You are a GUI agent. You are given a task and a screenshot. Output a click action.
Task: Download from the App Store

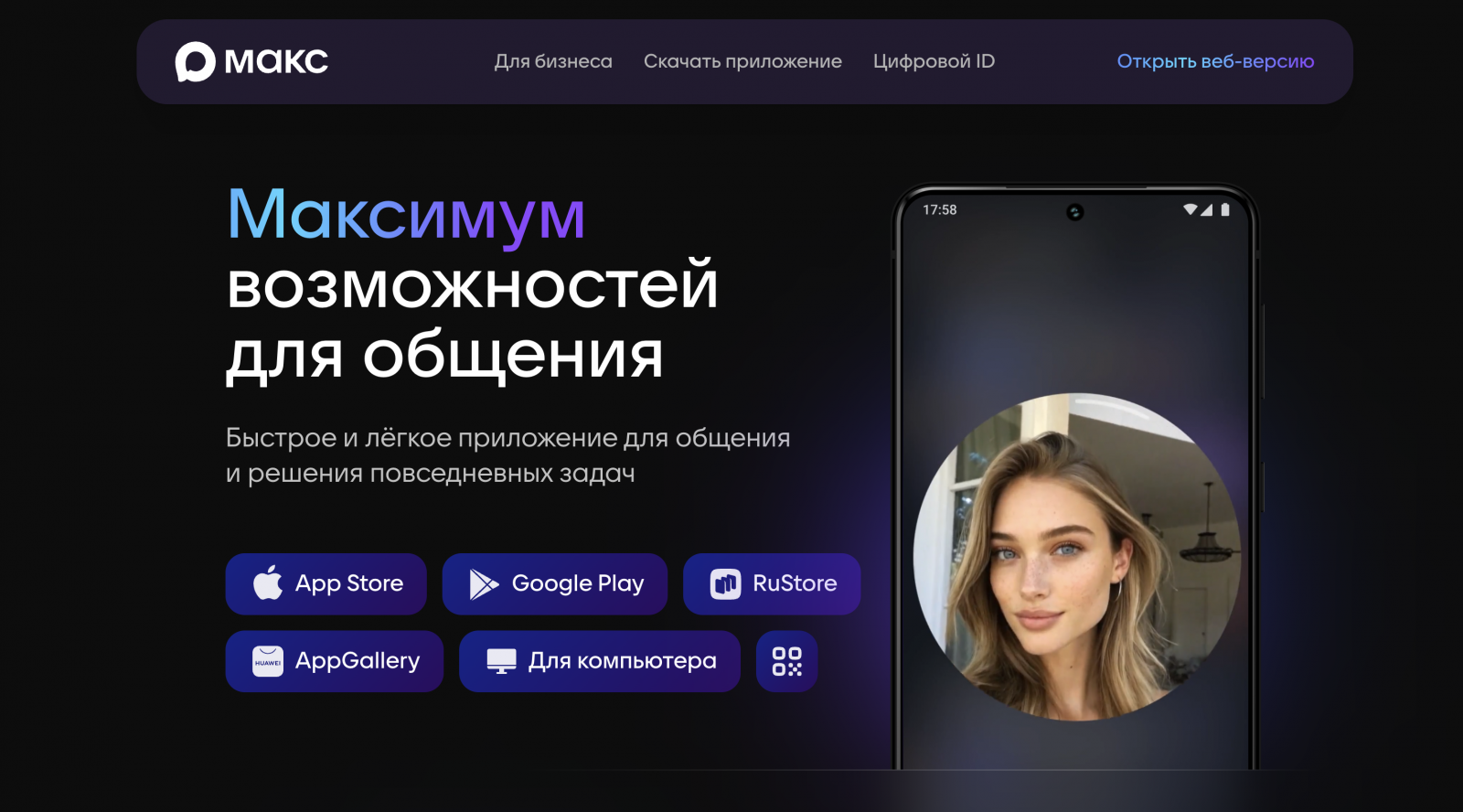326,584
